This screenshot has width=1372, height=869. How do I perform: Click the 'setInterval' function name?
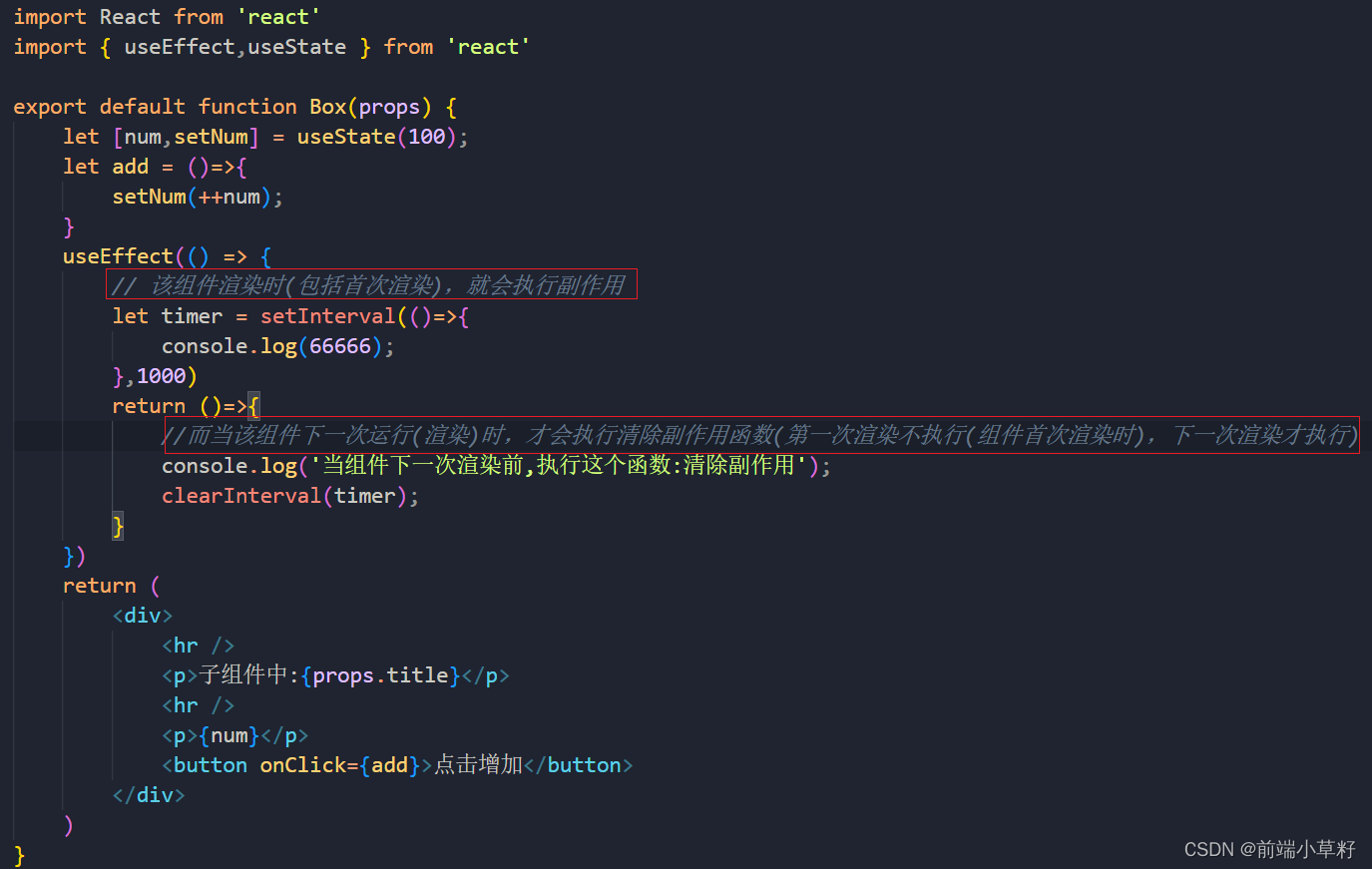click(x=327, y=316)
